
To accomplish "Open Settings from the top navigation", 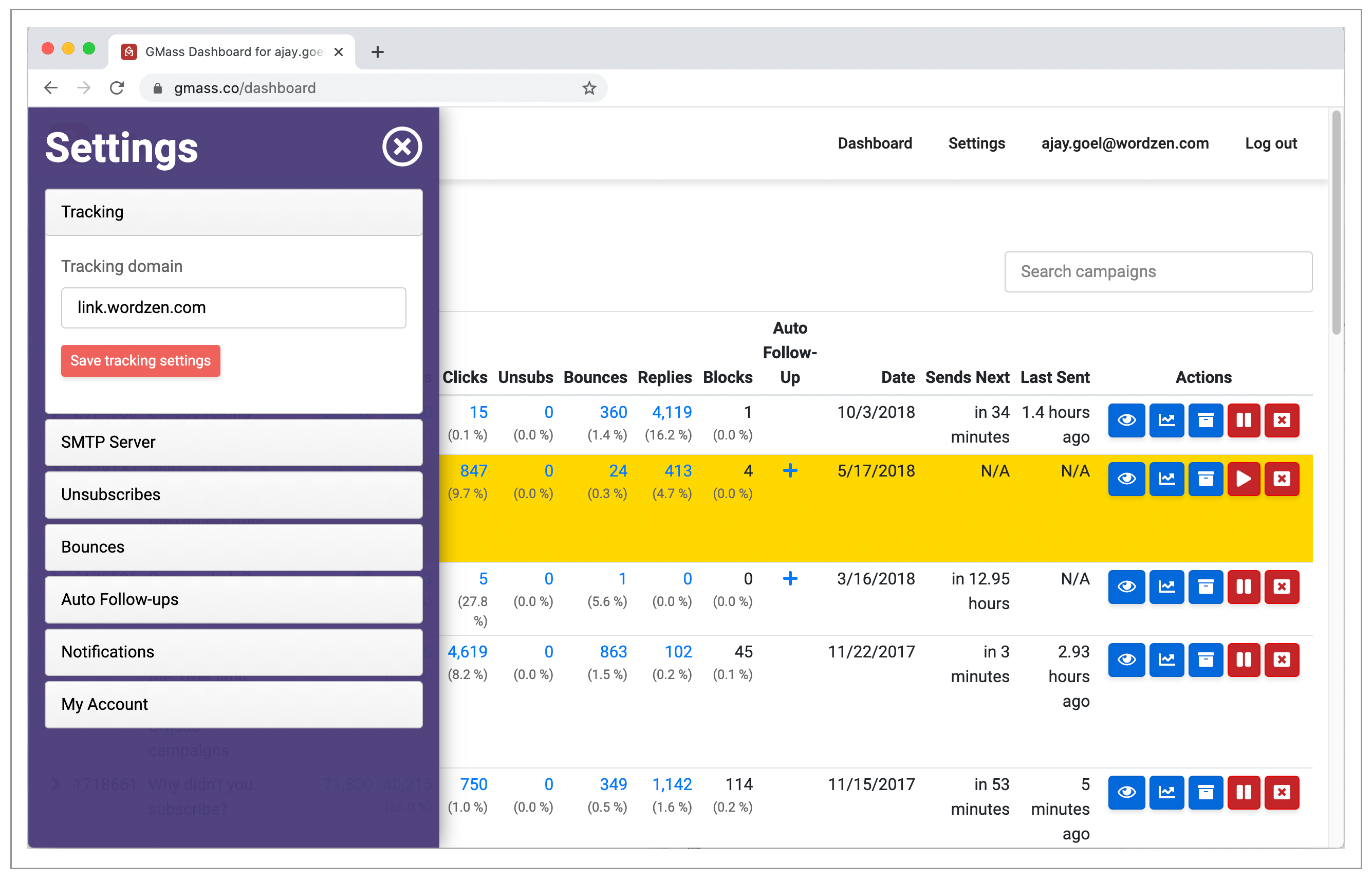I will coord(976,143).
